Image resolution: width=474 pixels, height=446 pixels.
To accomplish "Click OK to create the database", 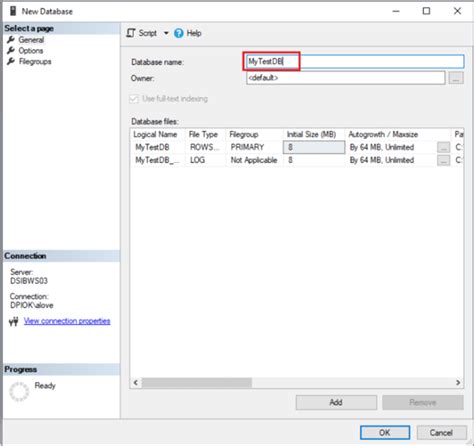I will (x=385, y=433).
